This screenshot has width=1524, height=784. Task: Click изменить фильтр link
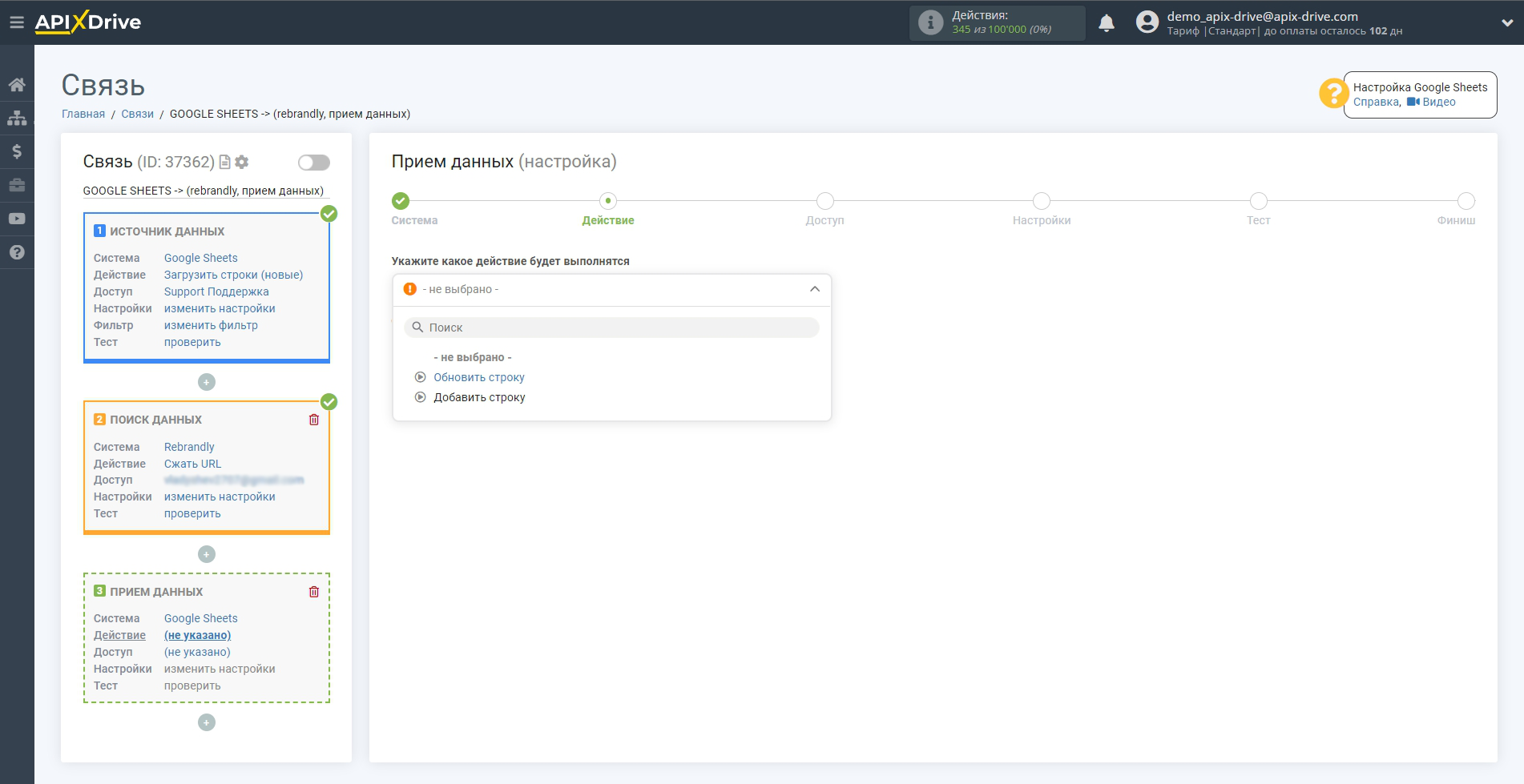(x=211, y=325)
